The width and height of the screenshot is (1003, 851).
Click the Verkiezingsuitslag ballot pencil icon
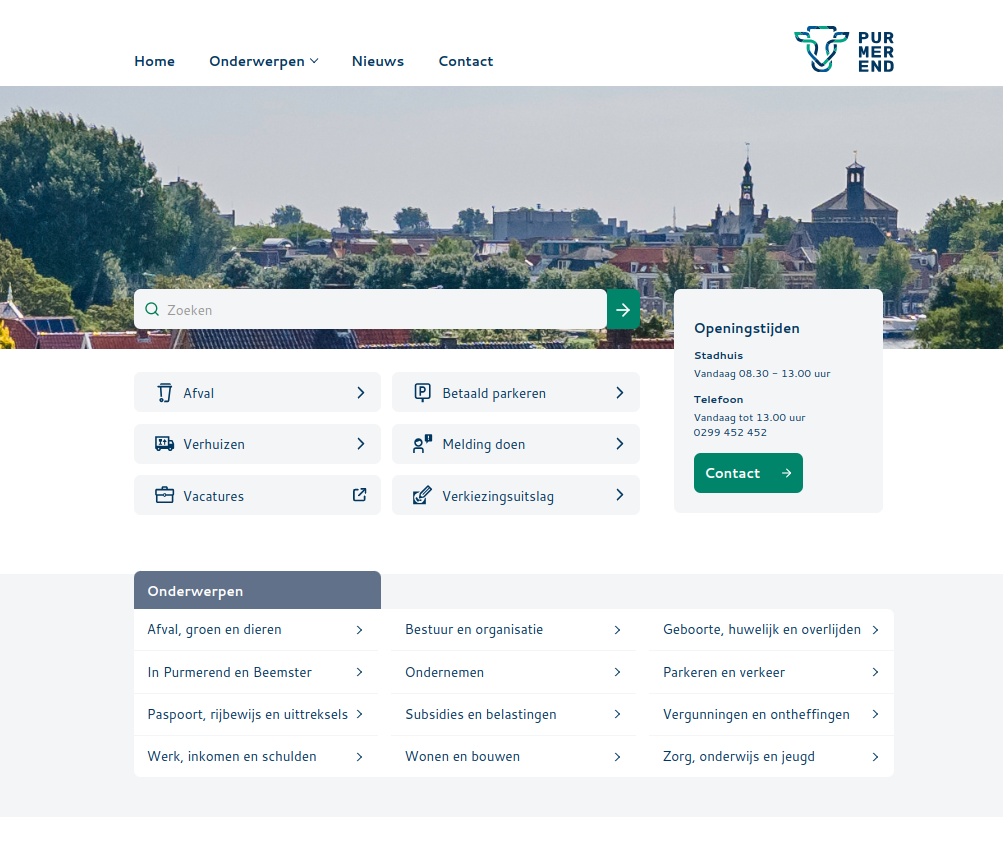coord(423,495)
